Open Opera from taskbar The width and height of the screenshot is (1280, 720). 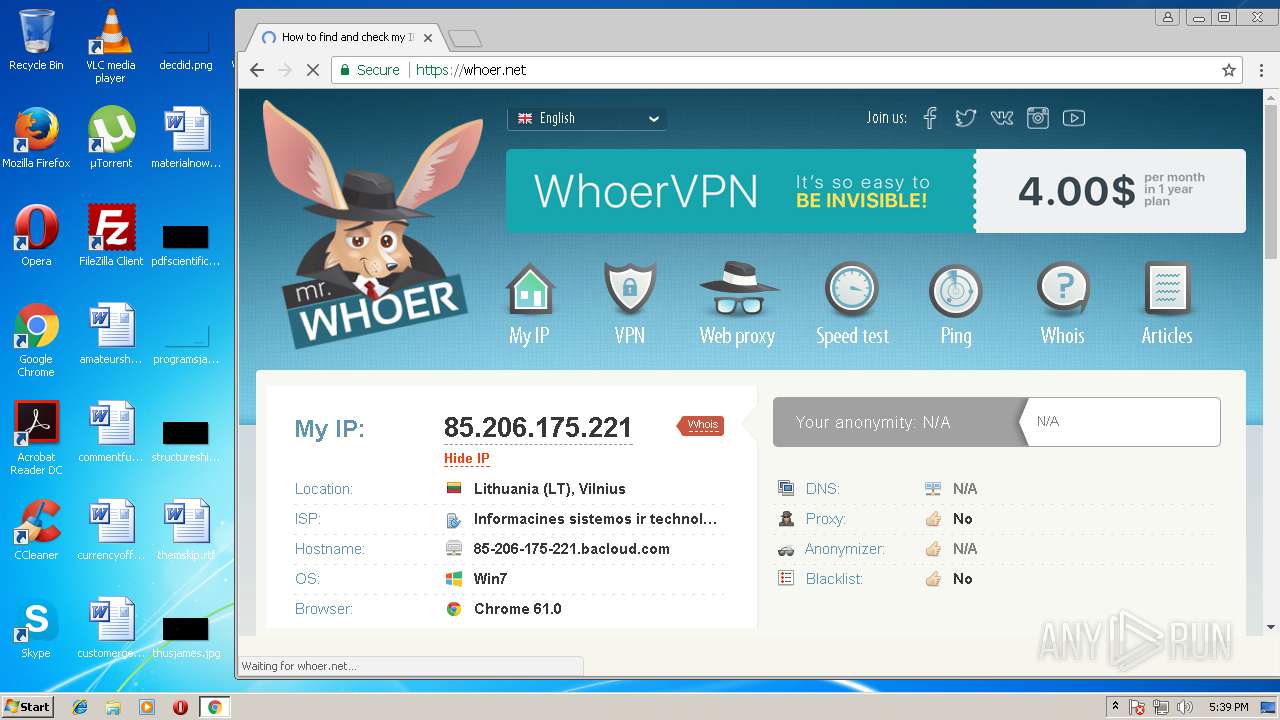coord(180,707)
